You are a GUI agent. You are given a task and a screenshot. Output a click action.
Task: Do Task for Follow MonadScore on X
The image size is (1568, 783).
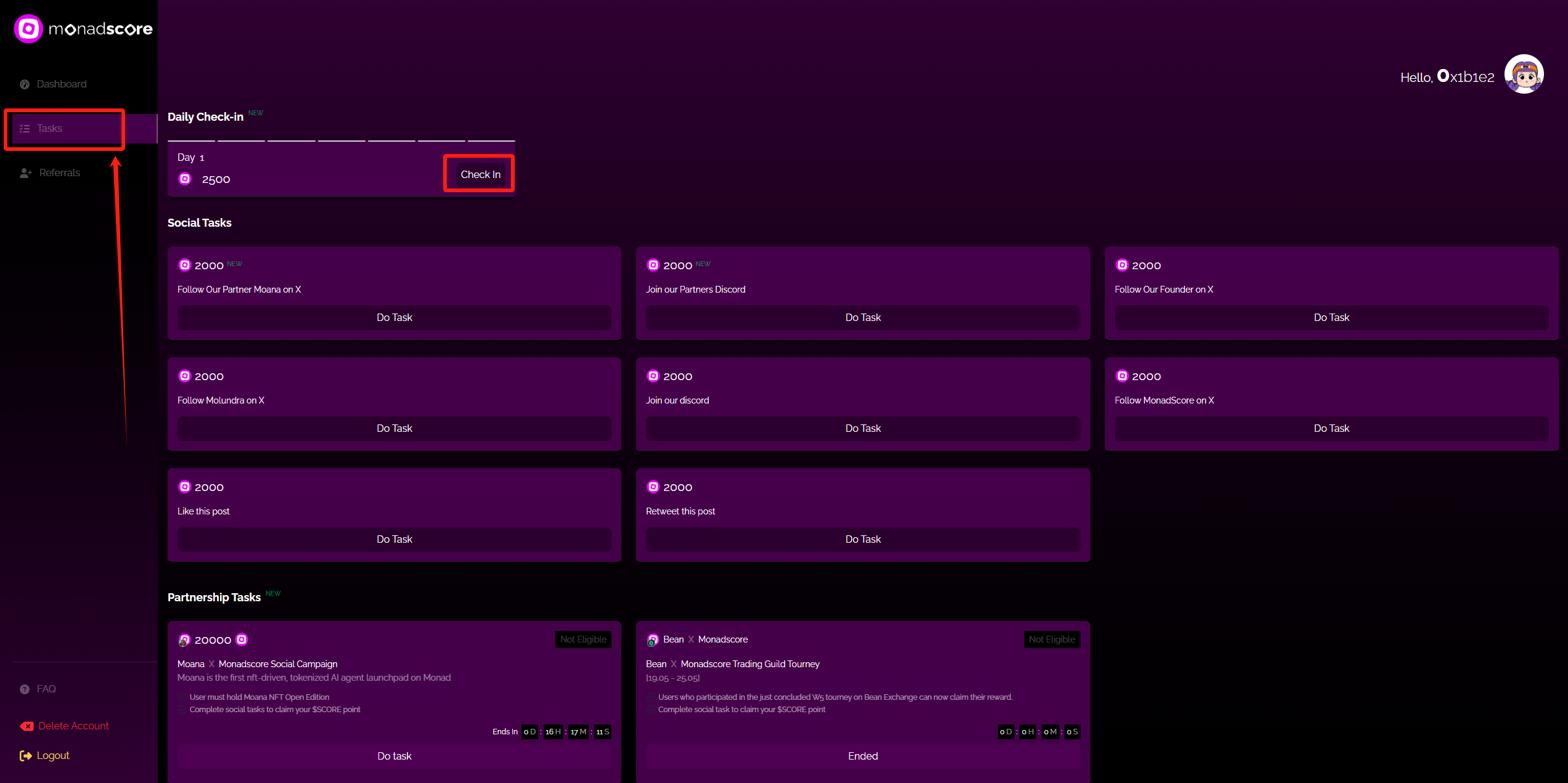click(x=1331, y=429)
